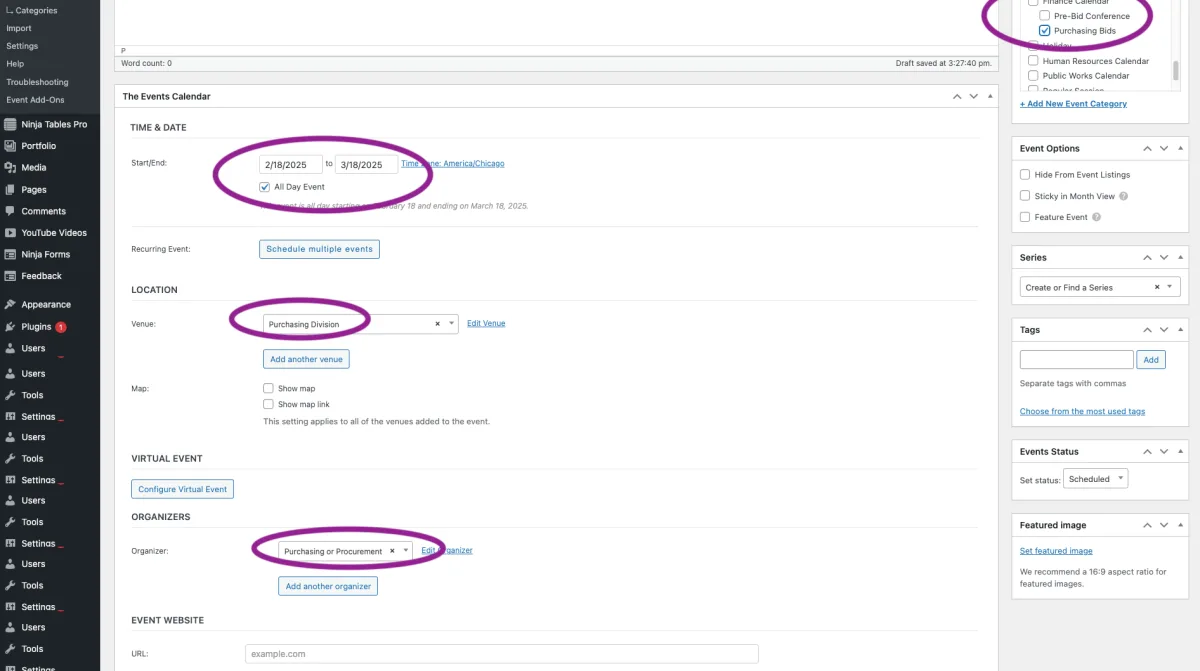Click help icon next to Feature Event
1200x671 pixels.
tap(1097, 217)
